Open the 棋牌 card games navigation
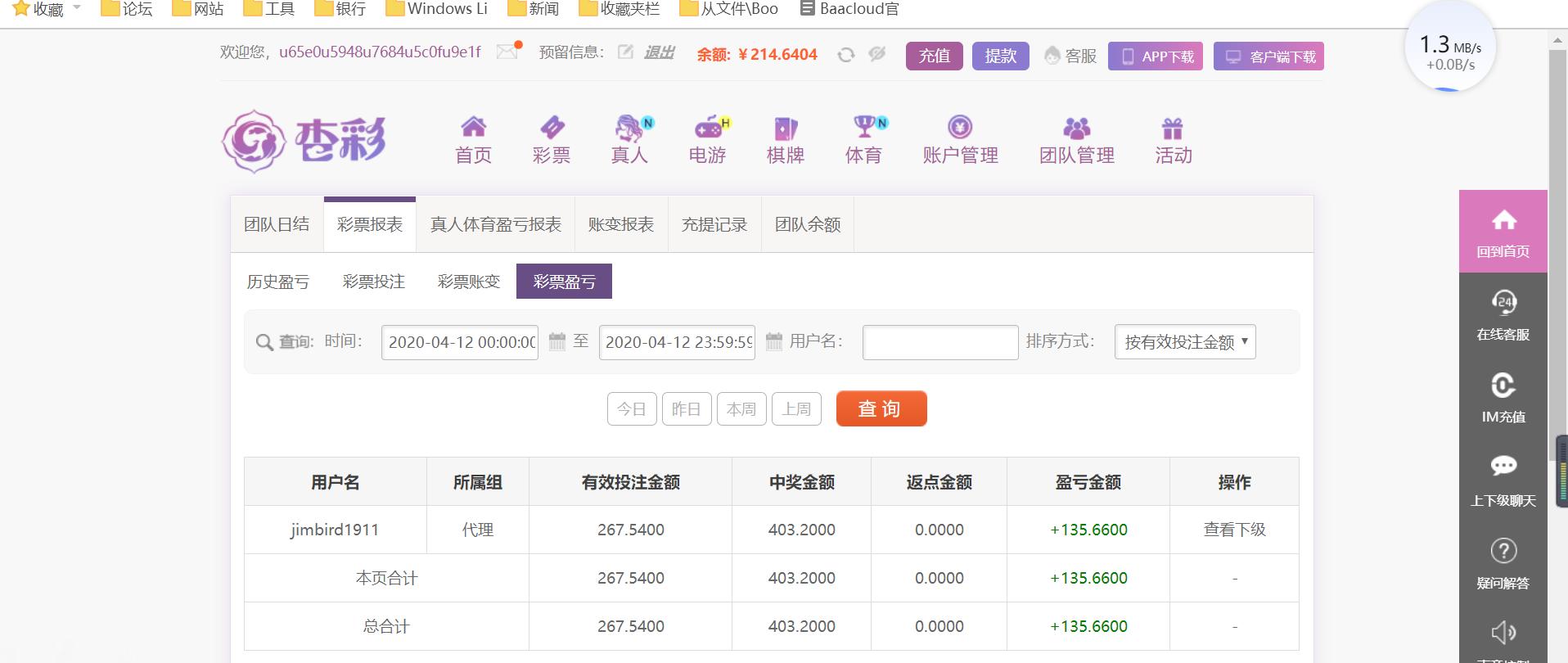Screen dimensions: 1568x663 click(786, 140)
